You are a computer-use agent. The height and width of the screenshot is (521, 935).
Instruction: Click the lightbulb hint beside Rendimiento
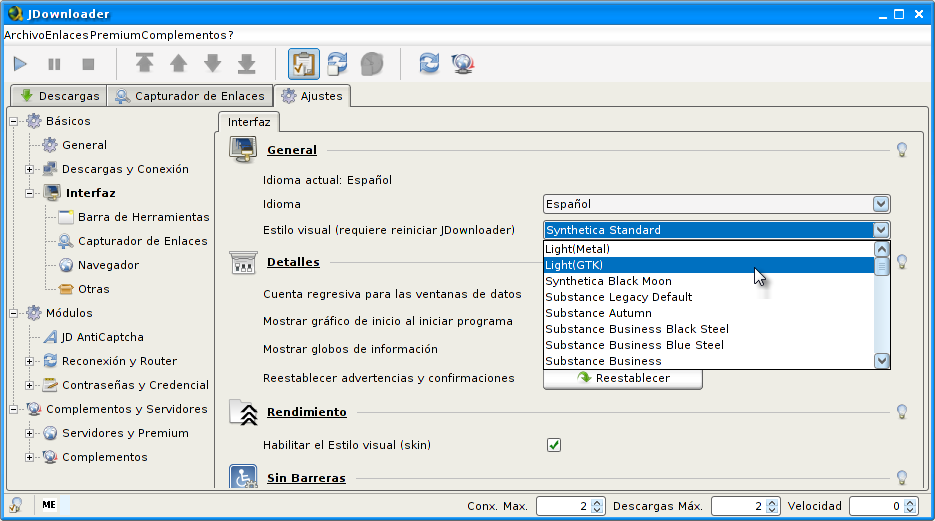tap(902, 411)
